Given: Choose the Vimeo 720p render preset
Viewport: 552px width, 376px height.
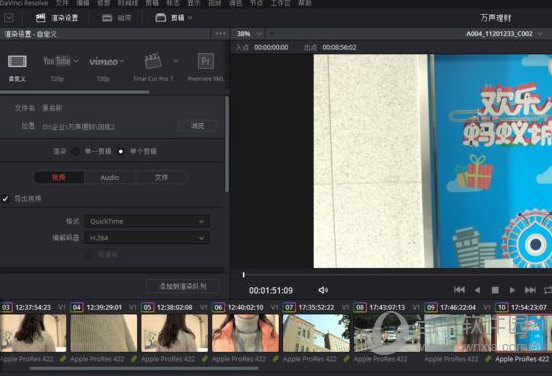Looking at the screenshot, I should [103, 62].
